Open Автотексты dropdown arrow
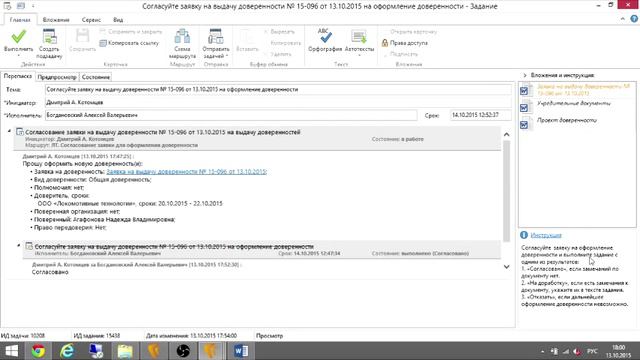640x360 pixels. [x=359, y=56]
